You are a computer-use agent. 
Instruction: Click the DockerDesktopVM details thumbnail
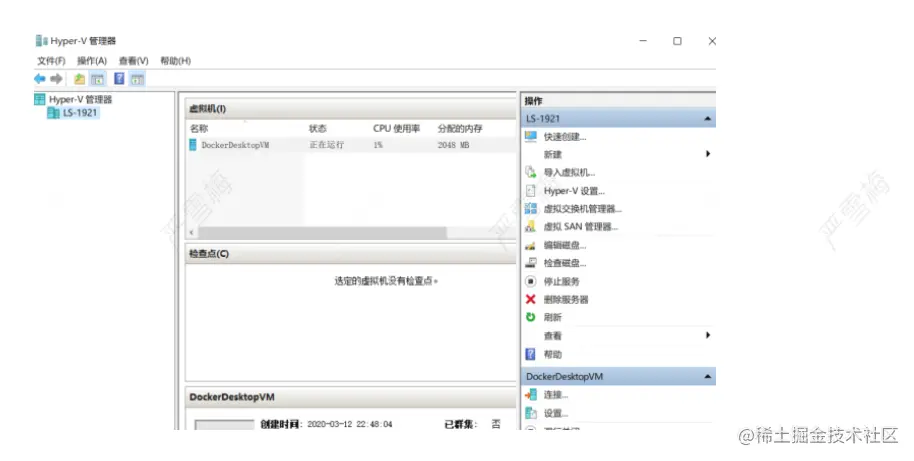coord(224,425)
